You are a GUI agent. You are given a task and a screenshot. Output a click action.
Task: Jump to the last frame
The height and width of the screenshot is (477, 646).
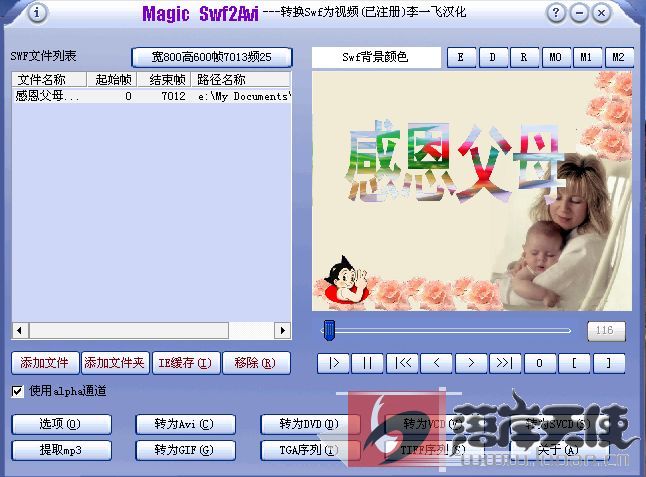(506, 363)
